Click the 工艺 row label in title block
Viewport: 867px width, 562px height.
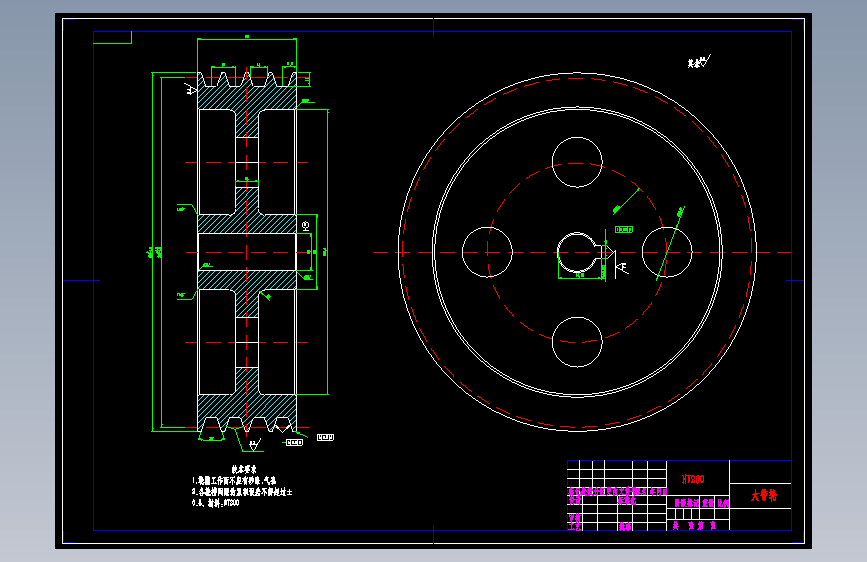tap(575, 526)
